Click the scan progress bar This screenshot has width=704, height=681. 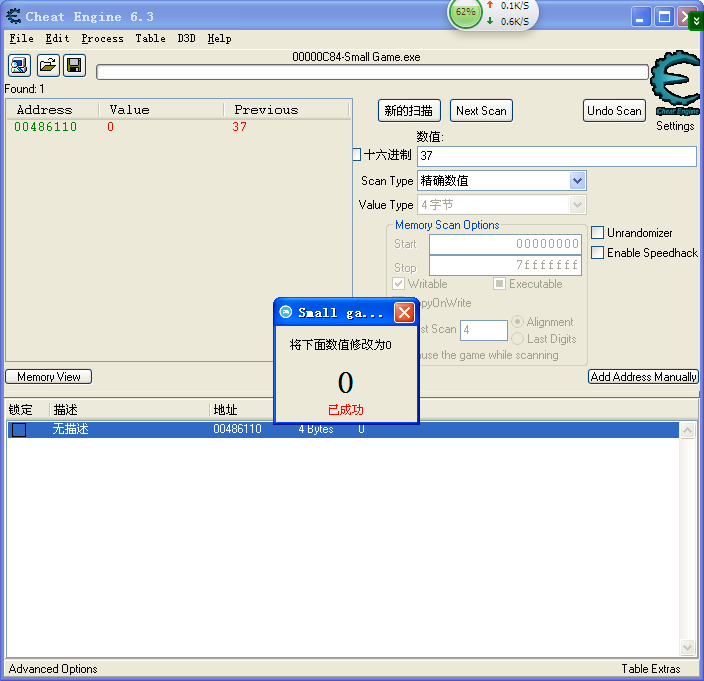pyautogui.click(x=372, y=72)
